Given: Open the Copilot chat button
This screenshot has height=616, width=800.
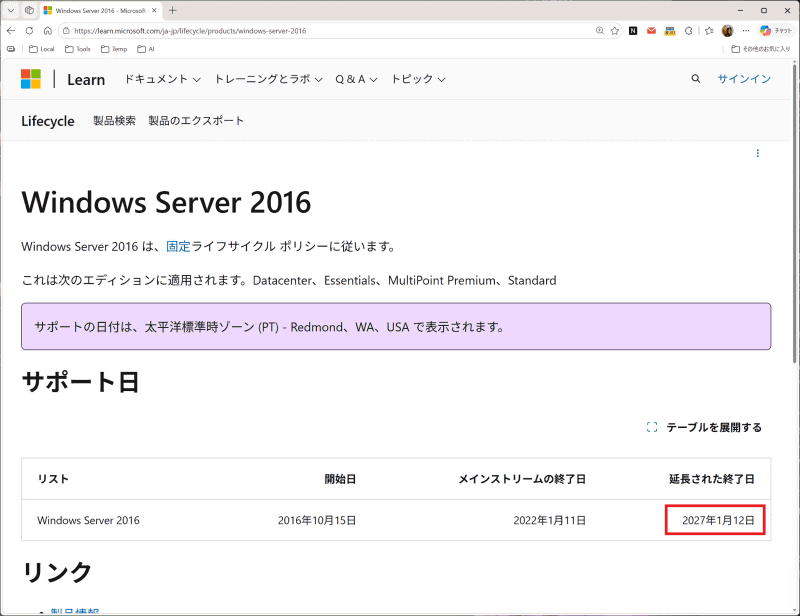Looking at the screenshot, I should [x=774, y=31].
